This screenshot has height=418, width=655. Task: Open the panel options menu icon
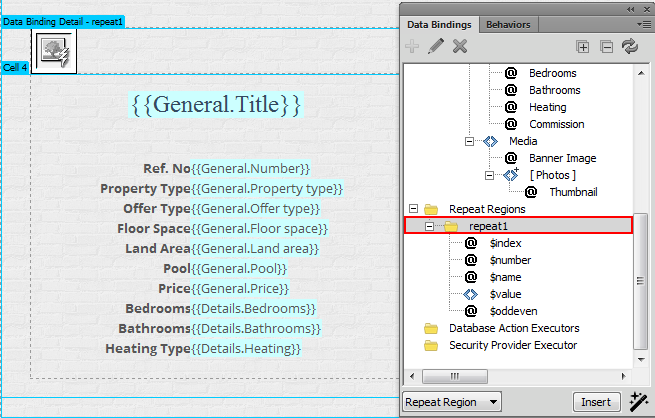click(x=644, y=25)
